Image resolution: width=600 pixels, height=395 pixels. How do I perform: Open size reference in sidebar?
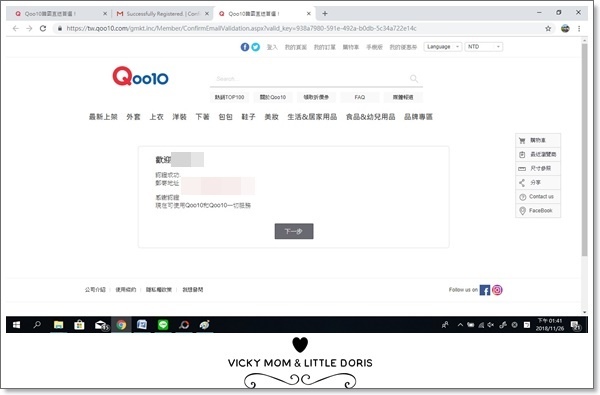click(x=538, y=168)
